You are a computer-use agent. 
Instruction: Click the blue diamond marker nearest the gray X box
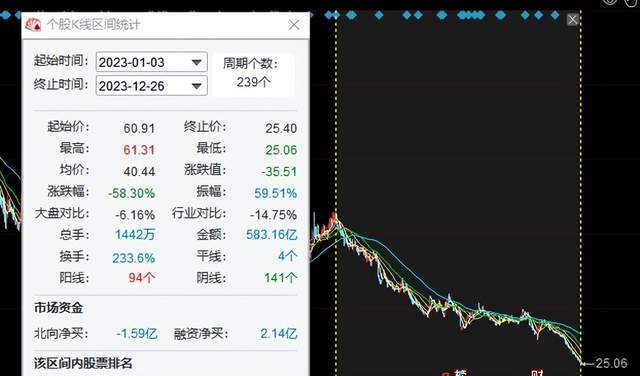555,16
